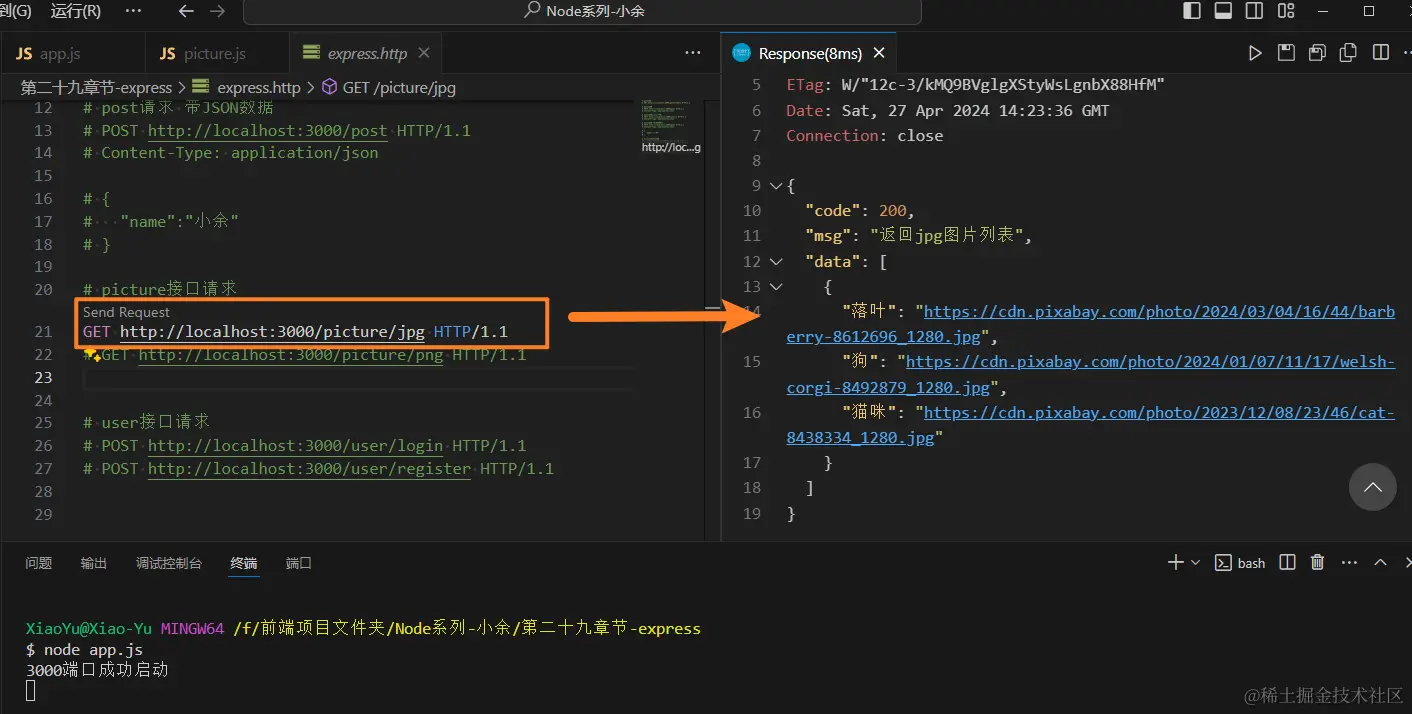Place cursor on empty line 23
1412x714 pixels.
358,377
